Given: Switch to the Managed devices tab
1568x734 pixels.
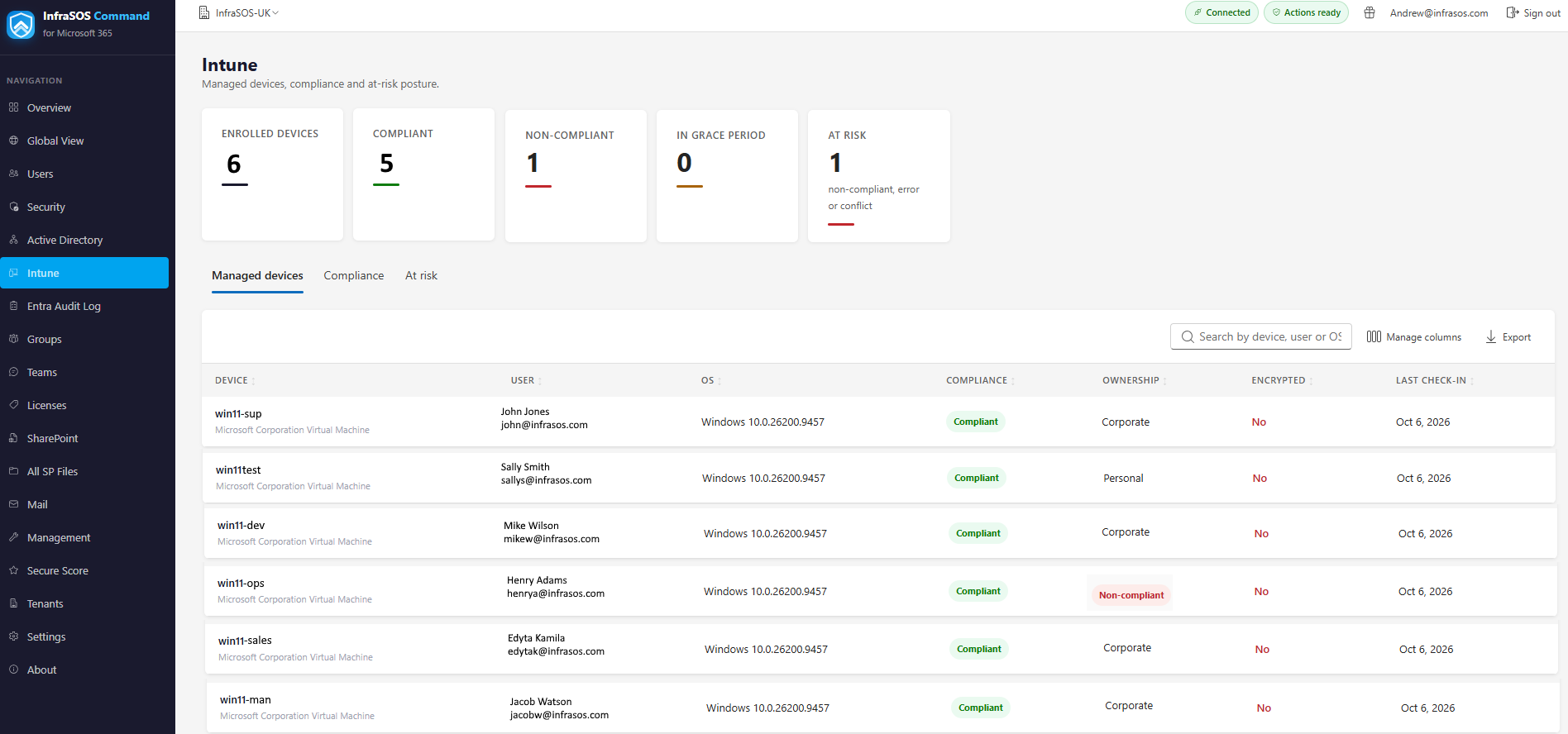Looking at the screenshot, I should [257, 276].
